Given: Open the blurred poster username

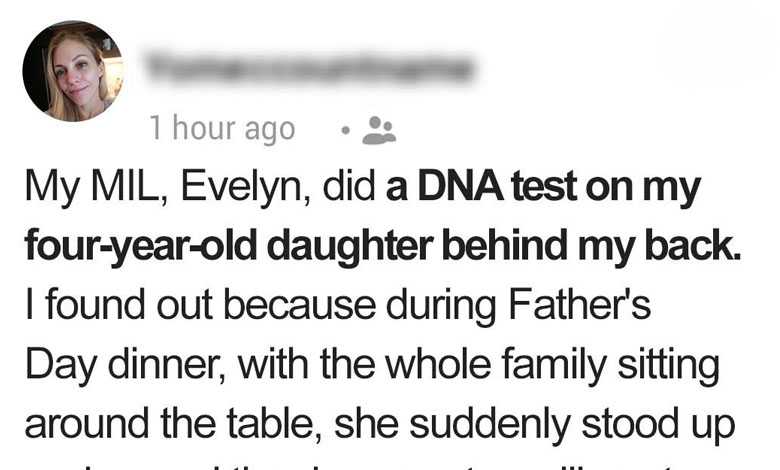Looking at the screenshot, I should [308, 67].
